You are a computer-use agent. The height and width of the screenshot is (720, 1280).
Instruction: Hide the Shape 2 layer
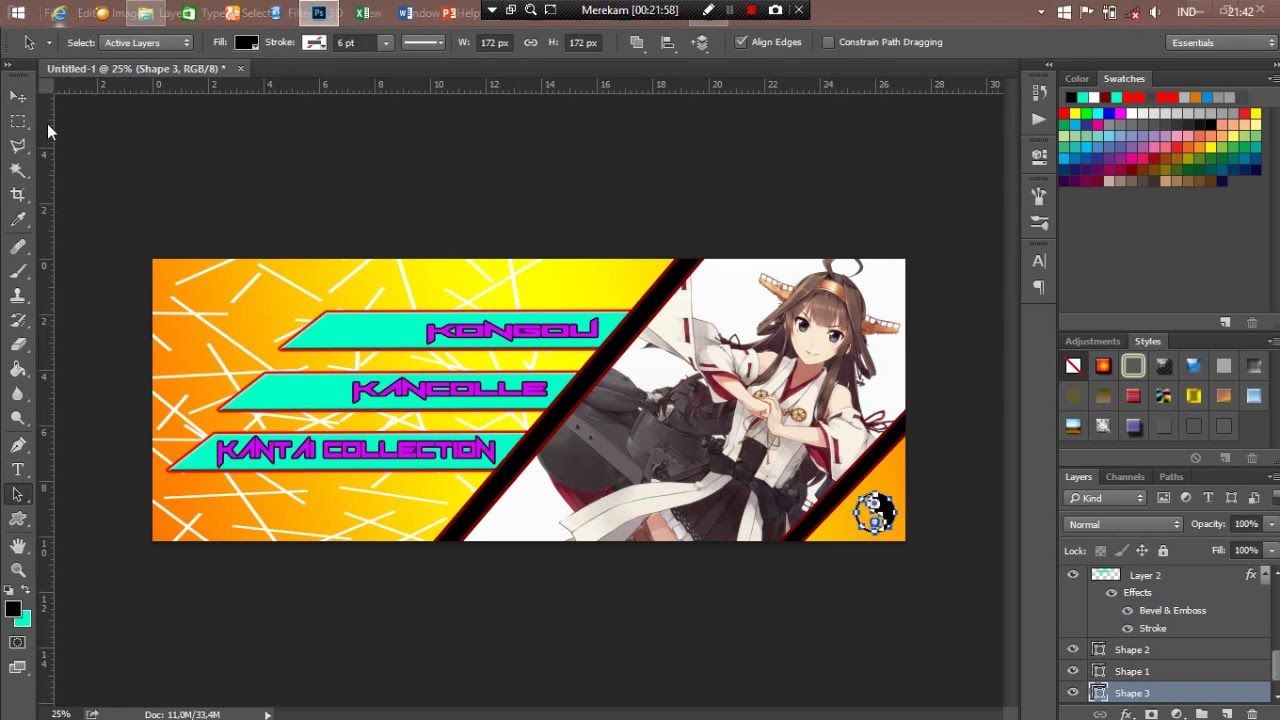click(x=1073, y=649)
